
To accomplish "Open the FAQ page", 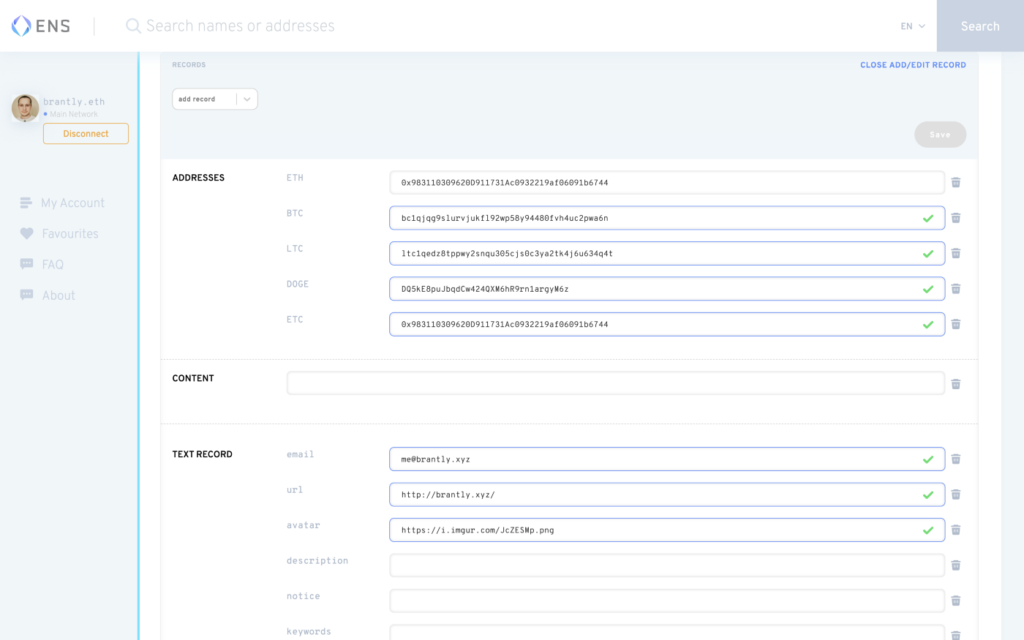I will click(52, 265).
